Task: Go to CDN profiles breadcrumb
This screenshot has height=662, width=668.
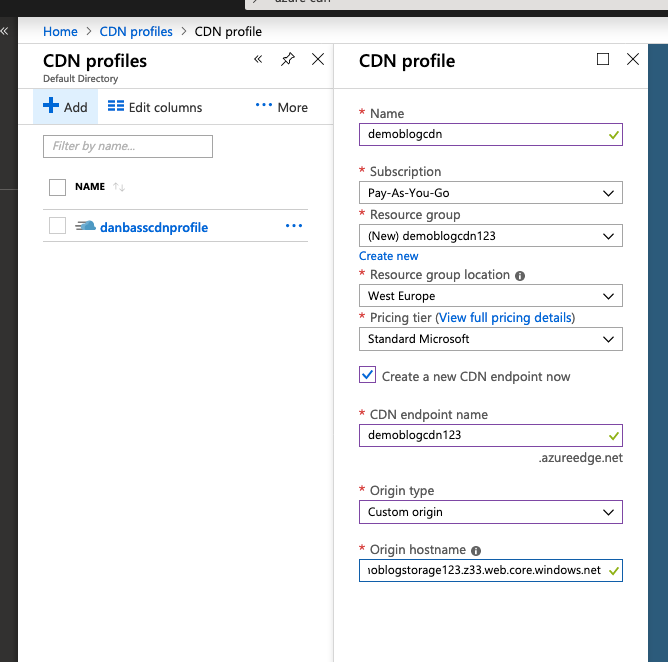Action: (136, 32)
